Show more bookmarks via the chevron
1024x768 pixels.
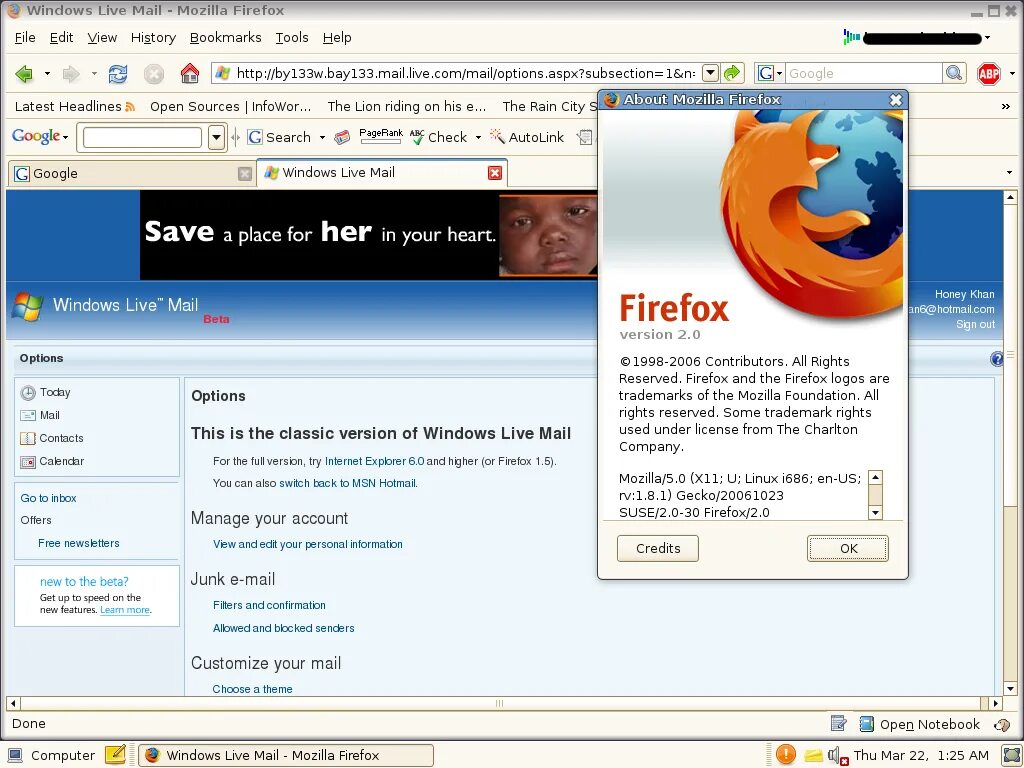(x=1006, y=106)
